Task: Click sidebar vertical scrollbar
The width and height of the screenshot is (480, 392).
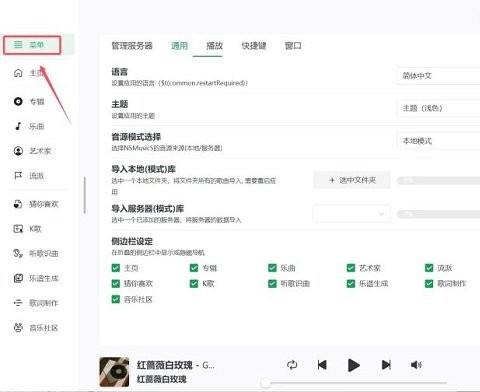Action: [x=85, y=195]
